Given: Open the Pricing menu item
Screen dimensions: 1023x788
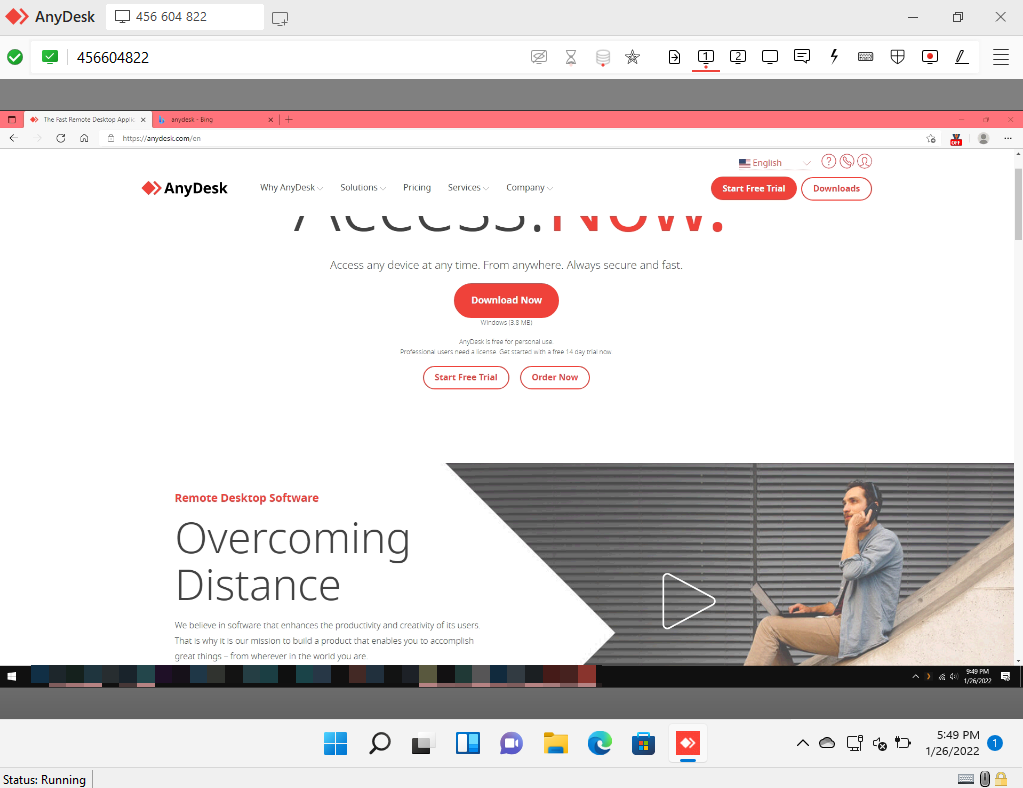Looking at the screenshot, I should click(417, 188).
